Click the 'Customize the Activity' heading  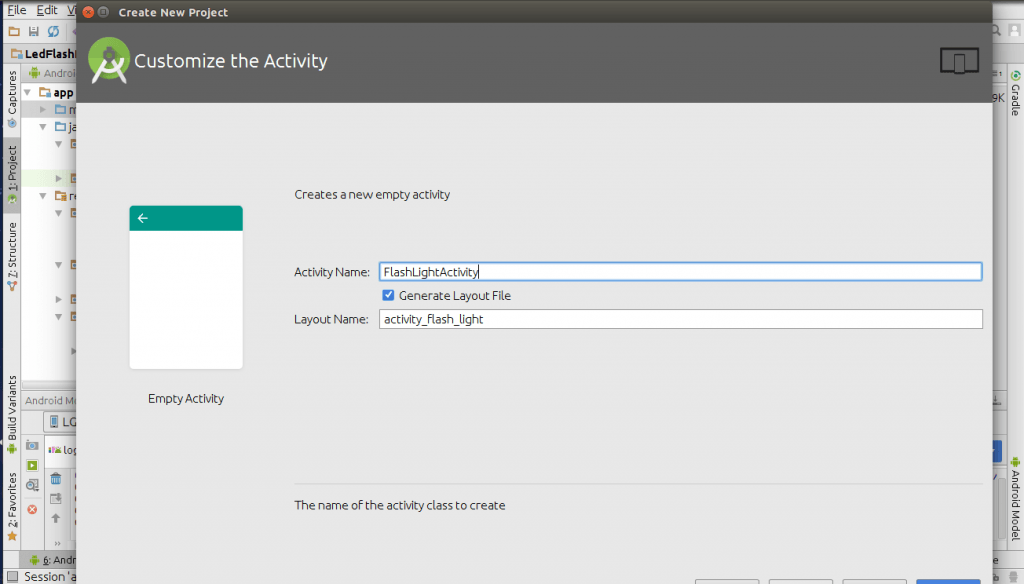(231, 61)
